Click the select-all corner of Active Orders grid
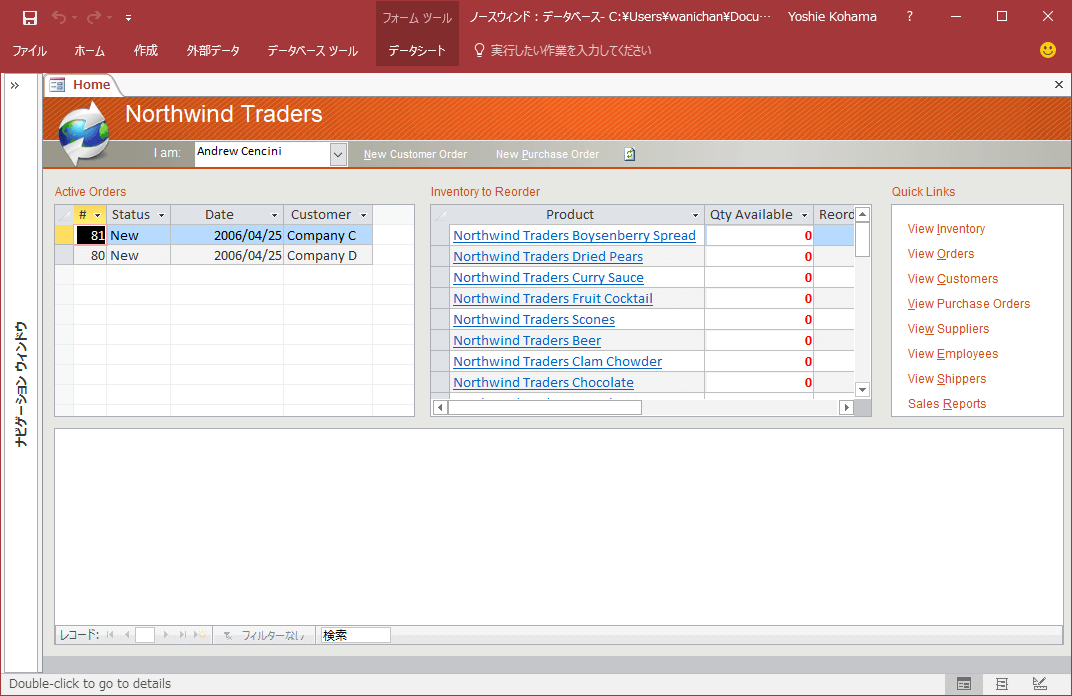Screen dimensions: 1072x696 click(x=64, y=215)
